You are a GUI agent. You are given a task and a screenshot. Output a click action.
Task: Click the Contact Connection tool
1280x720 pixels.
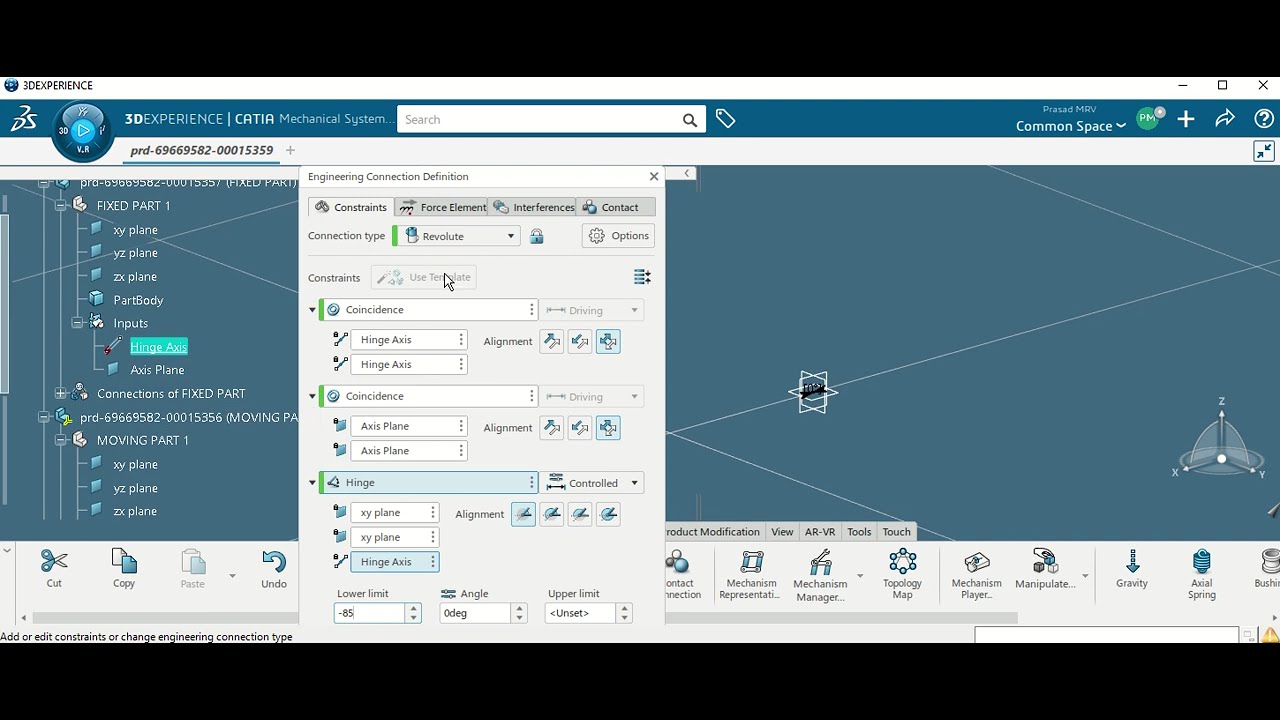coord(681,575)
